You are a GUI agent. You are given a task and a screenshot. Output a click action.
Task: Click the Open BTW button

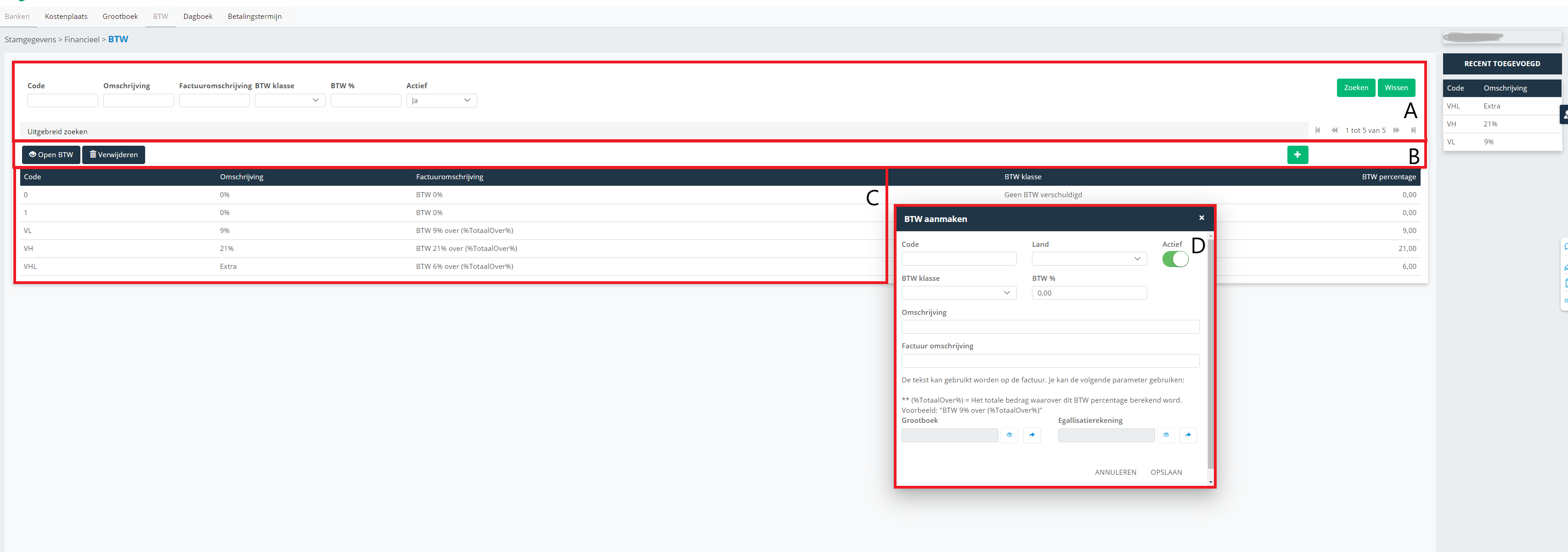pos(51,155)
